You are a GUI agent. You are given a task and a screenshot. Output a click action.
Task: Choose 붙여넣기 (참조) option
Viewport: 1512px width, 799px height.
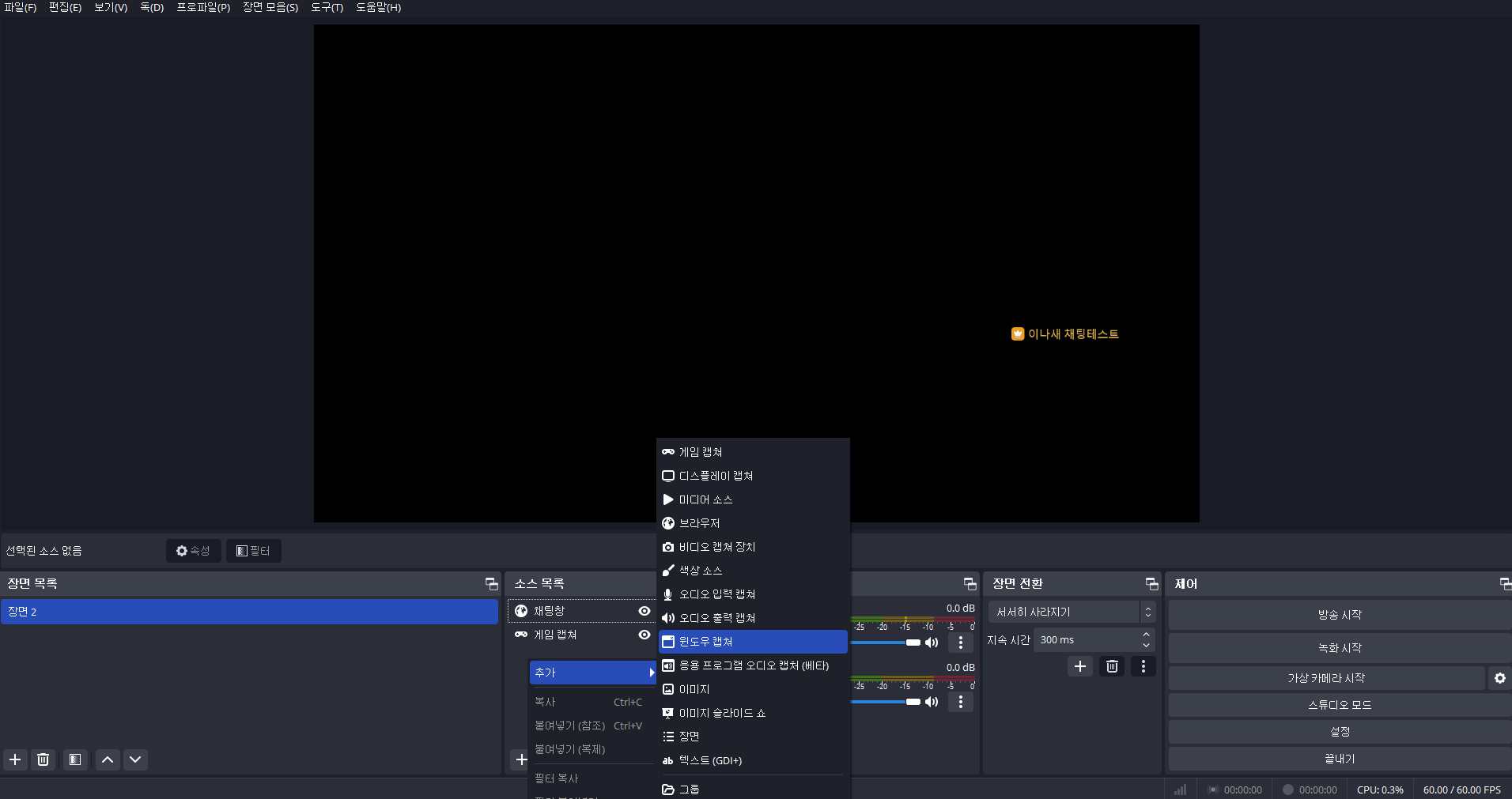[x=593, y=726]
